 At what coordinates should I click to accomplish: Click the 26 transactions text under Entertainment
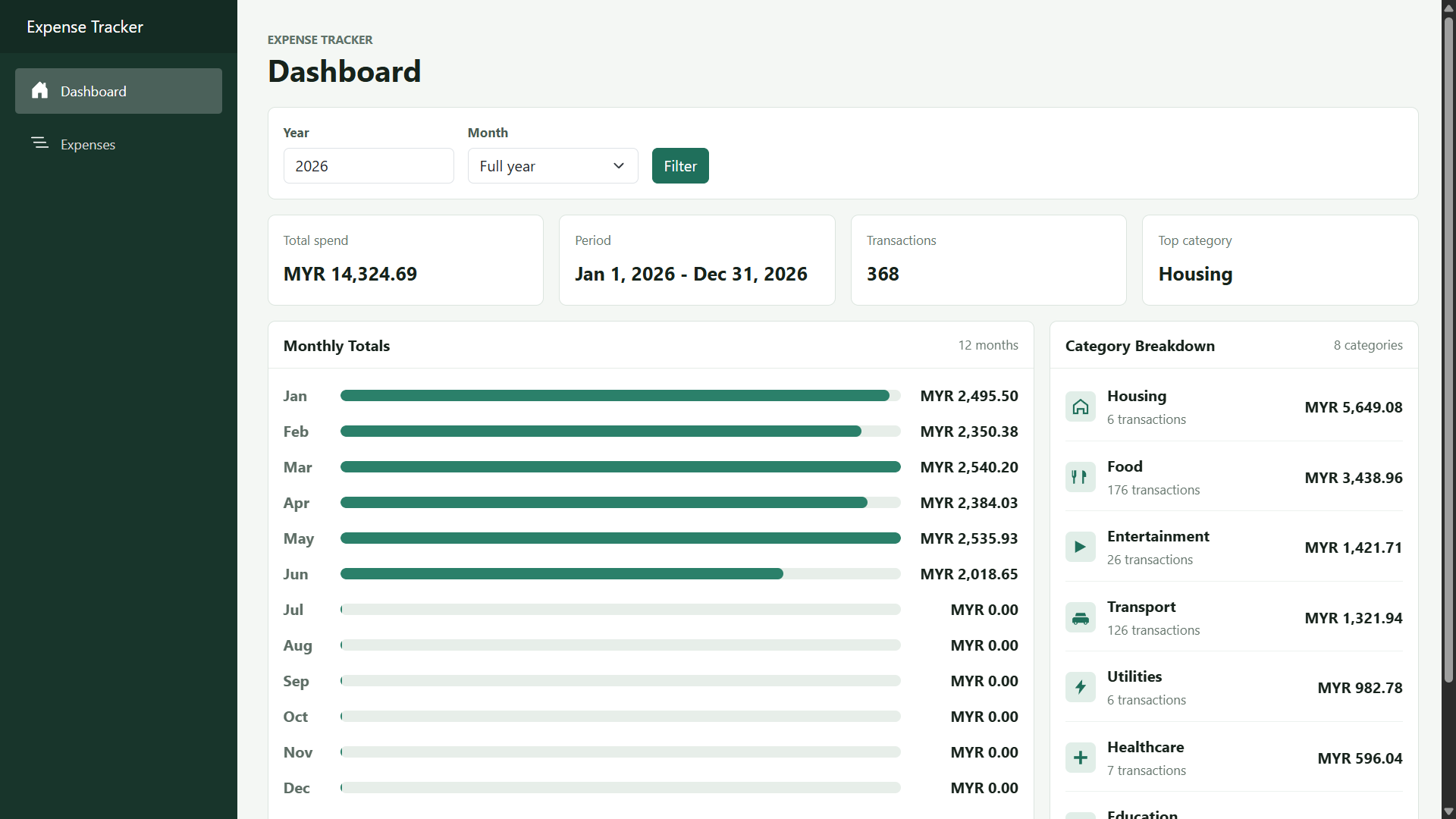click(x=1150, y=560)
